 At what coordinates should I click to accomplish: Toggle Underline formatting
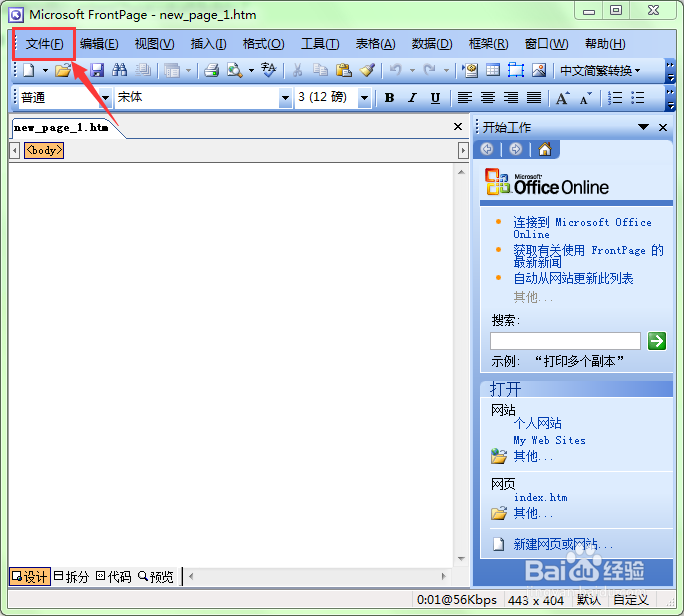(x=435, y=97)
